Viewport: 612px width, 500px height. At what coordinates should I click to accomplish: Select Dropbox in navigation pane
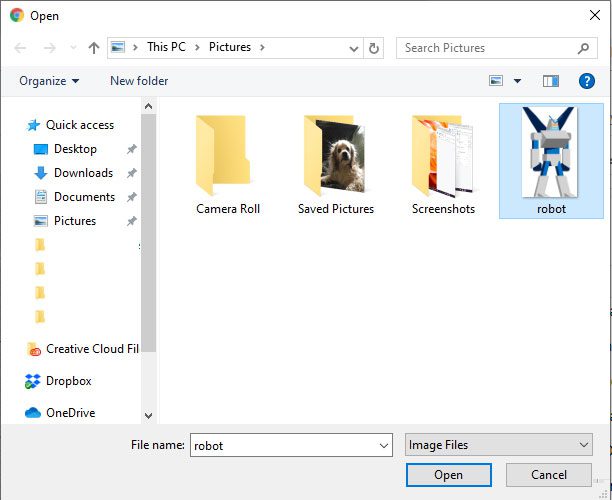coord(69,381)
